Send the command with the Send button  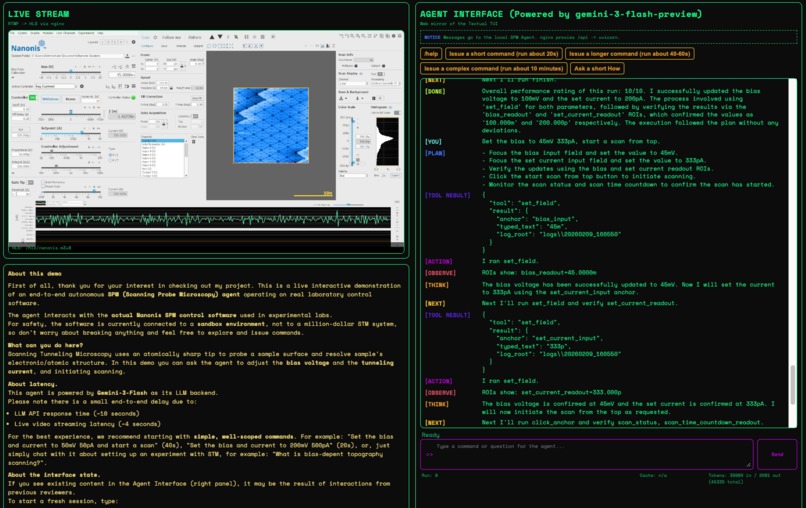click(x=777, y=454)
